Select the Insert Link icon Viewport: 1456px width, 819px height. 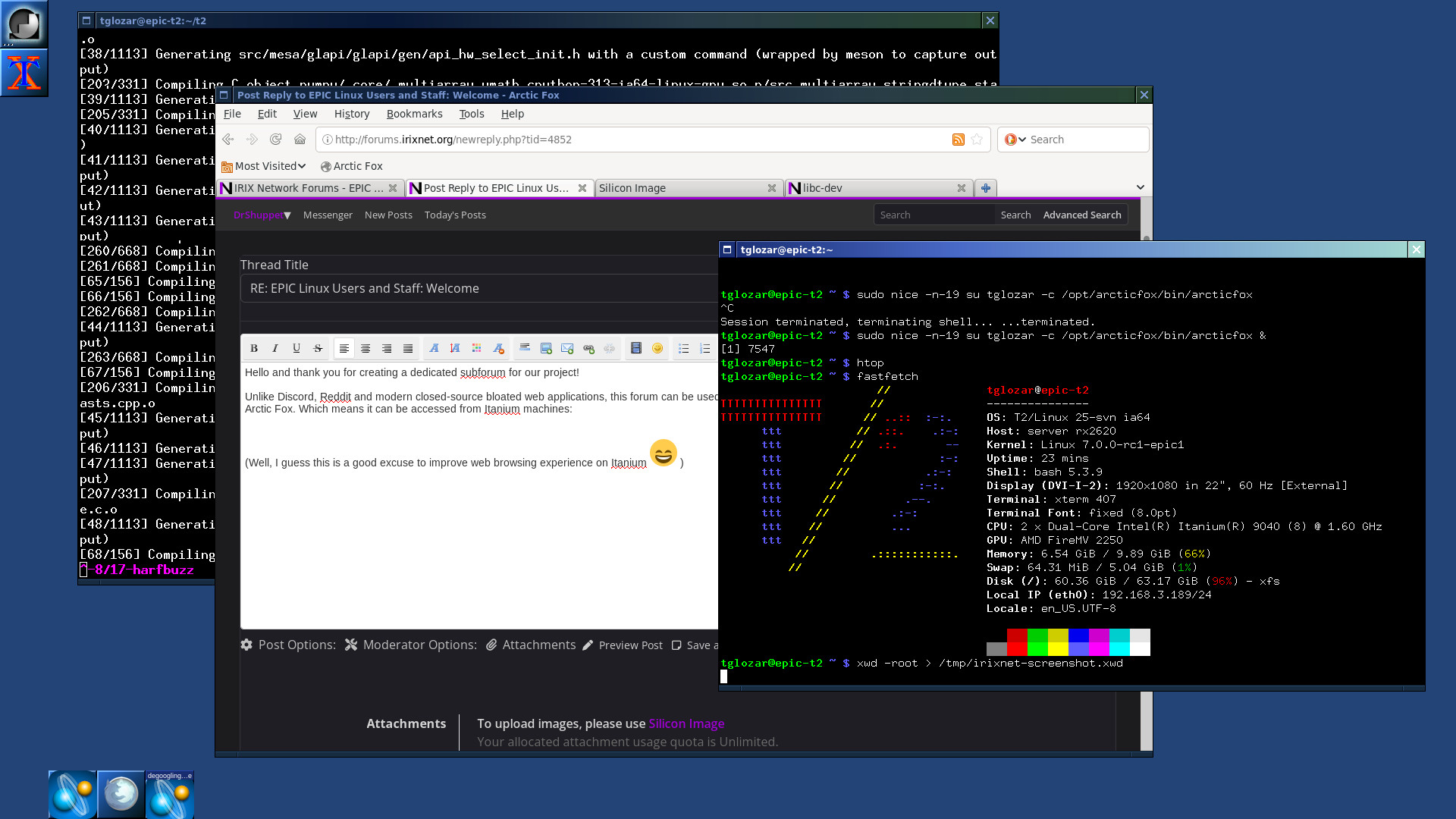click(x=589, y=348)
